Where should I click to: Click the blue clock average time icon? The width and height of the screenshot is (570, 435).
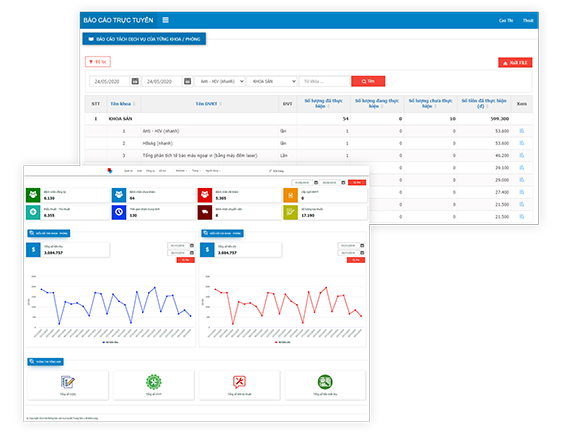pos(119,212)
